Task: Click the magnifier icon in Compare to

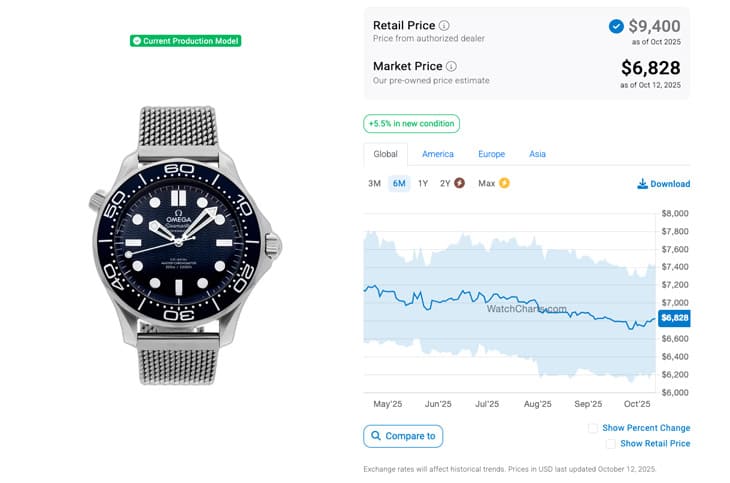Action: pos(376,436)
